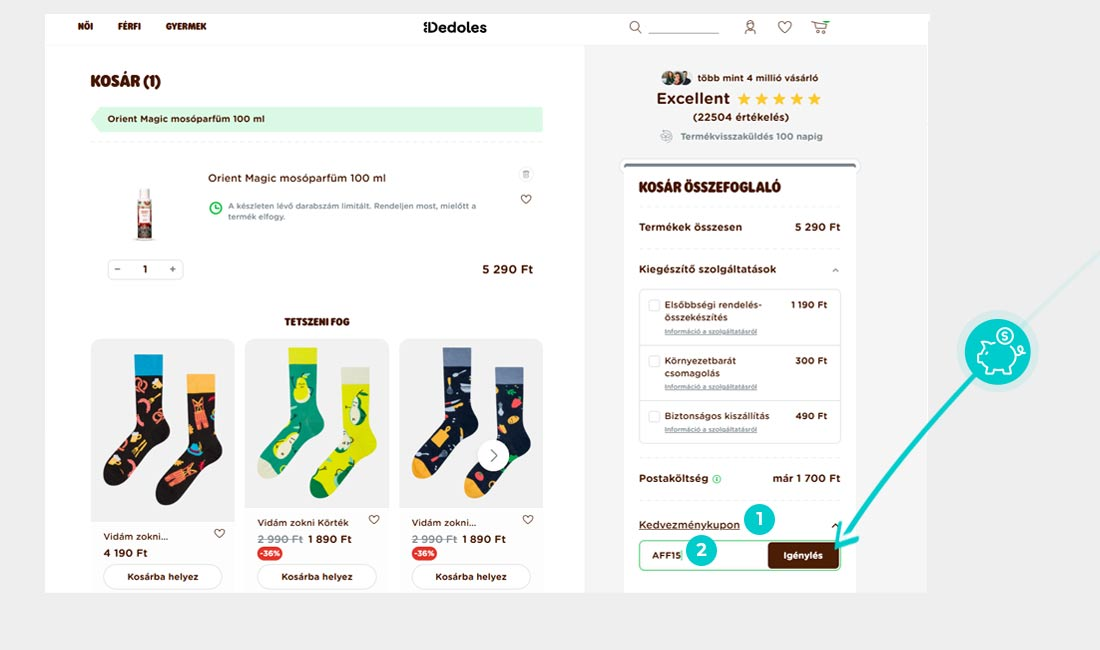Increase quantity with plus button

(173, 269)
